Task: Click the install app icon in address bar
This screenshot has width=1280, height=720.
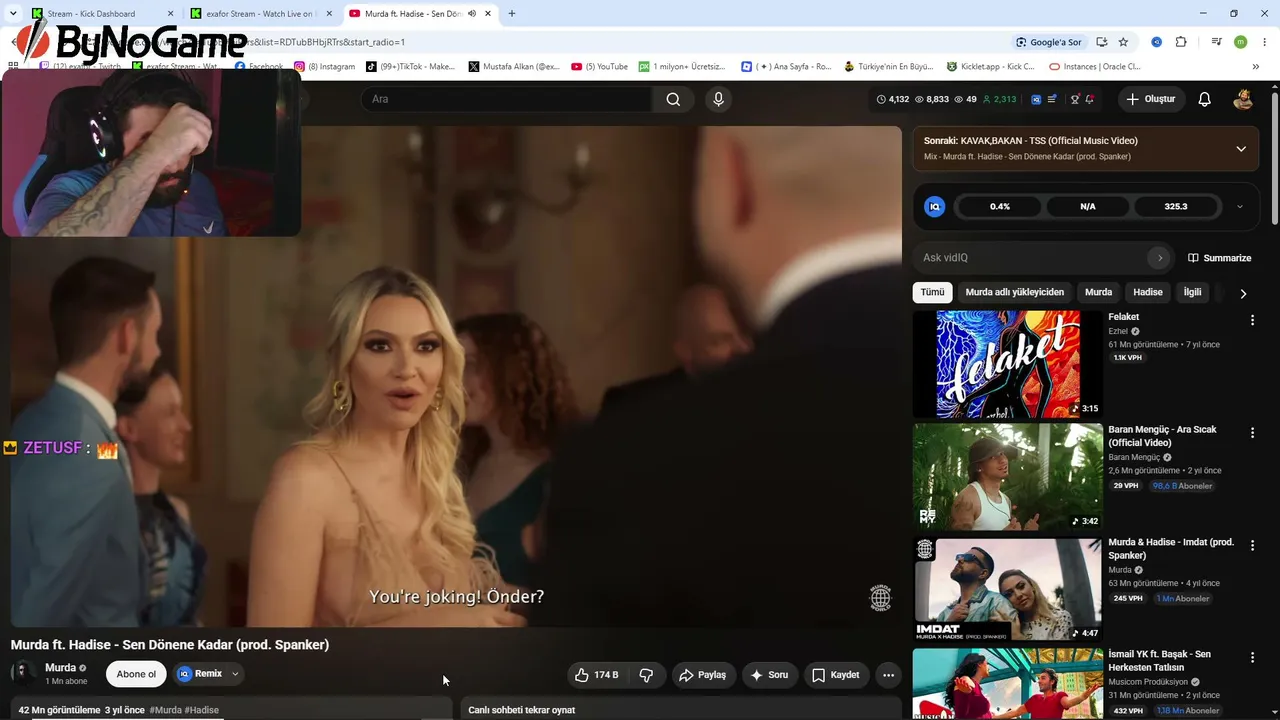Action: coord(1101,42)
